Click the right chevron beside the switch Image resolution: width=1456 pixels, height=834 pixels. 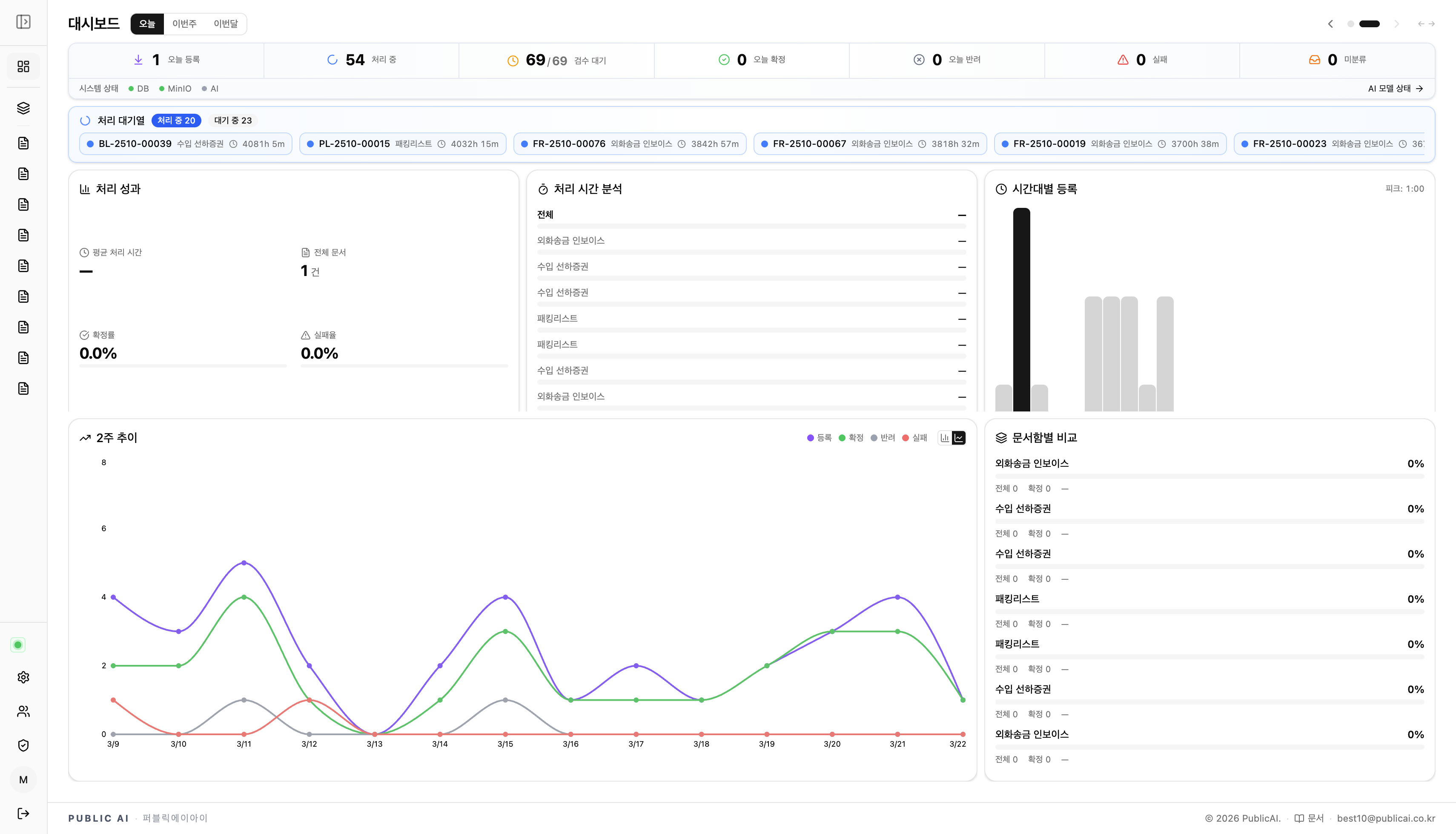coord(1396,23)
